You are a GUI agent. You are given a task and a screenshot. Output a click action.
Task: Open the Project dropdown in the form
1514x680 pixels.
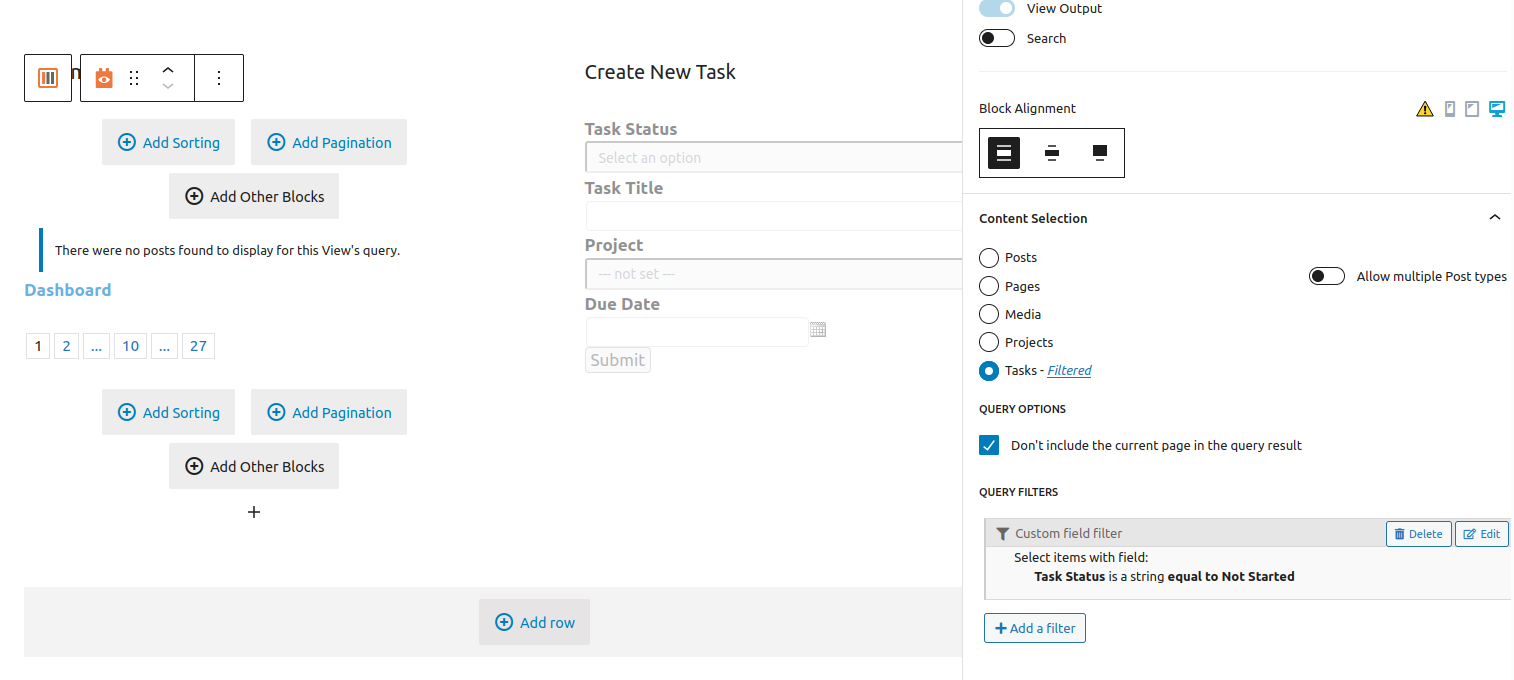coord(773,274)
